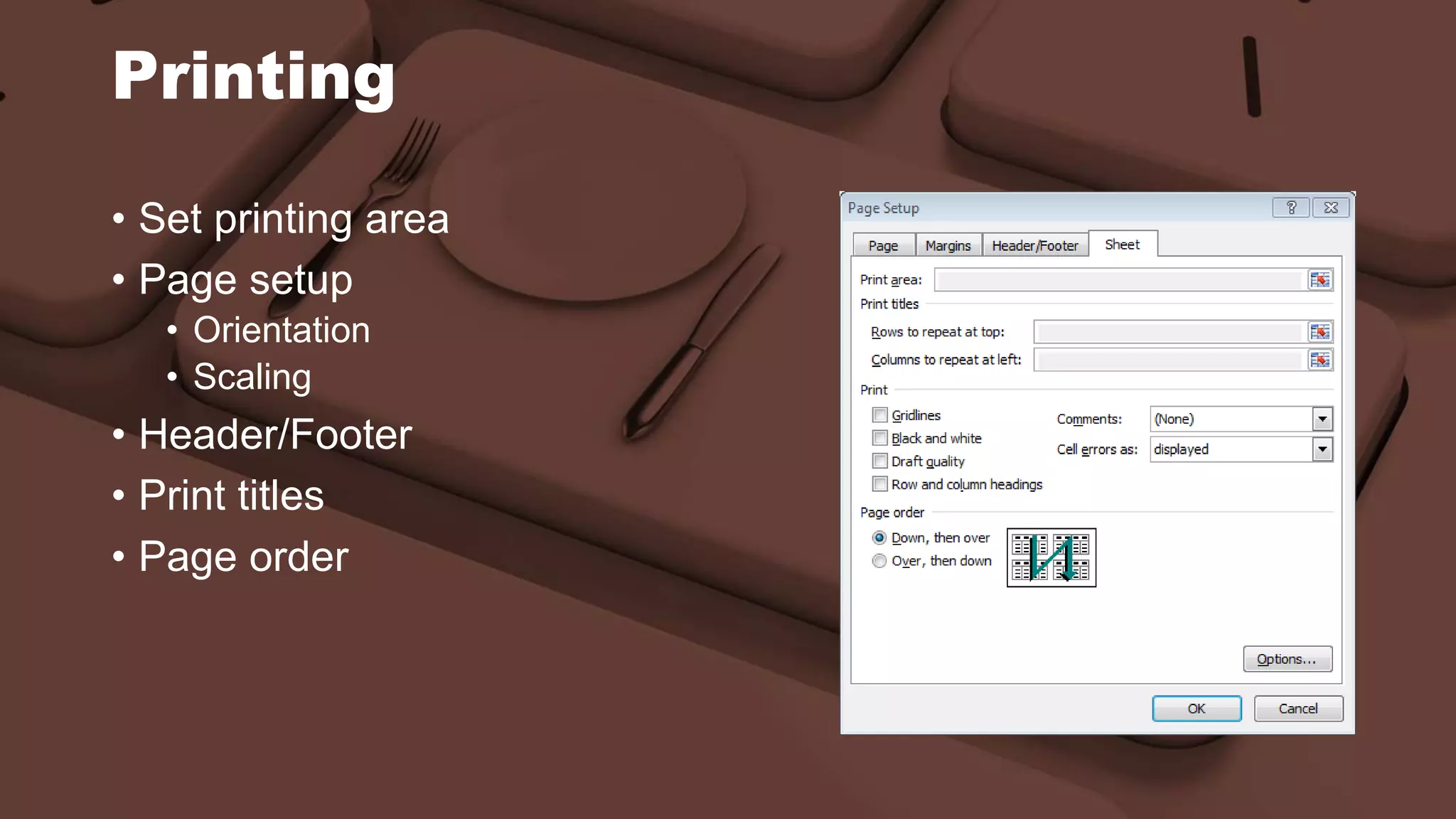Click the page order preview diagram
Viewport: 1456px width, 819px height.
click(1051, 557)
